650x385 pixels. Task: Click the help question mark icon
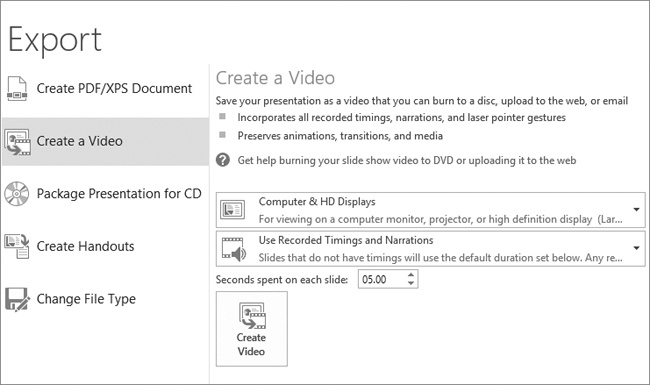[223, 160]
